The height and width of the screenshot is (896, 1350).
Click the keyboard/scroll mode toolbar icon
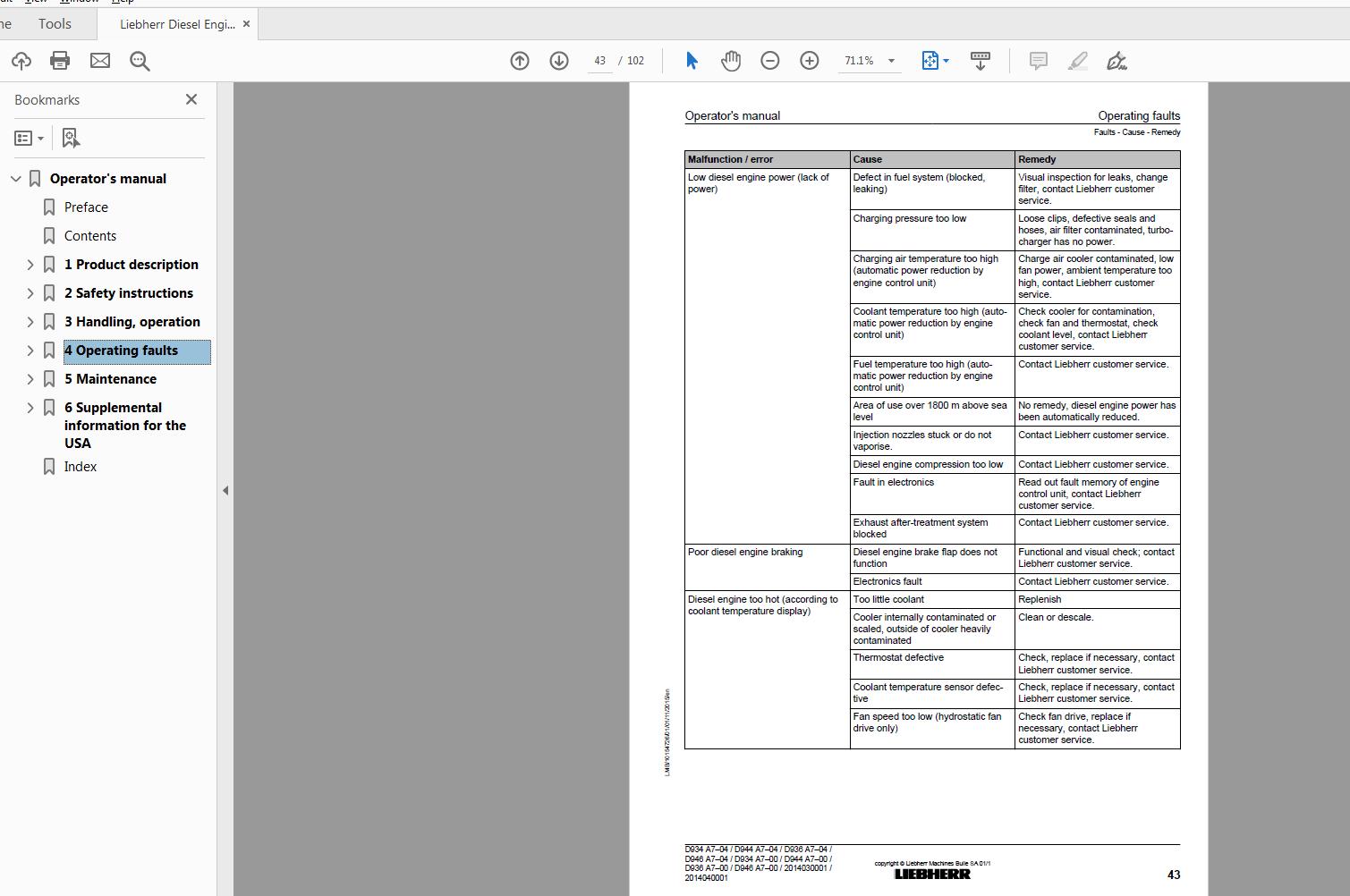(x=981, y=61)
